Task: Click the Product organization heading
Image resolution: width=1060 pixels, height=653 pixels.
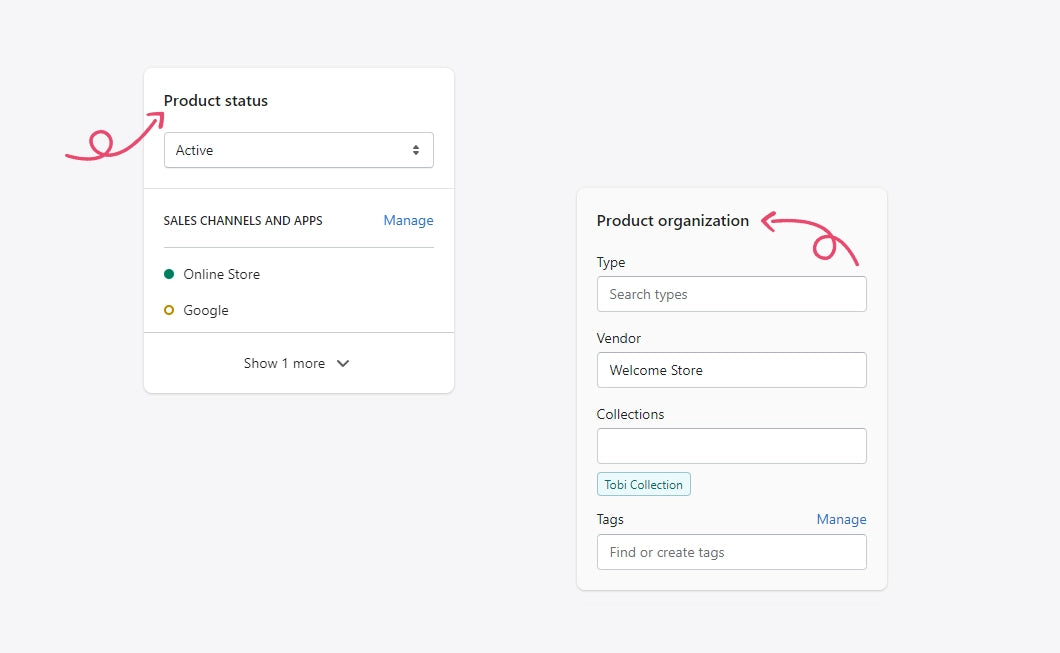Action: (673, 221)
